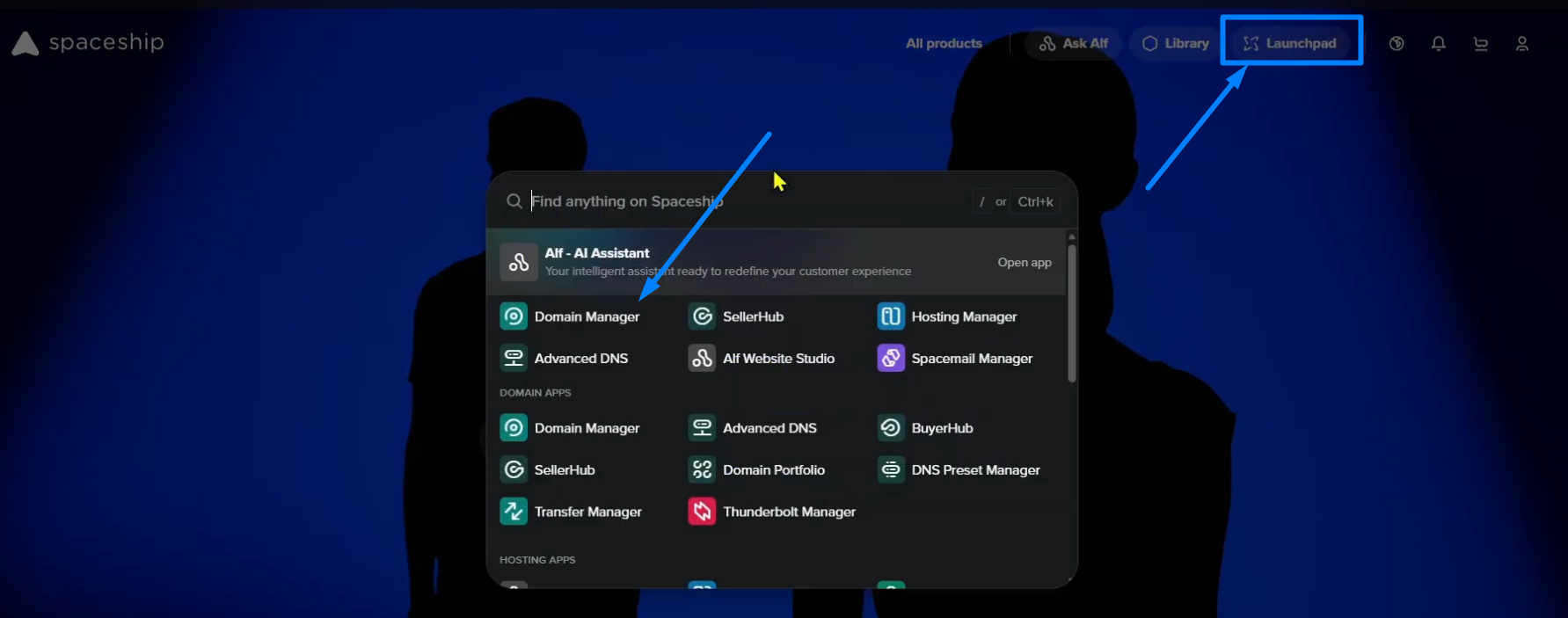Image resolution: width=1568 pixels, height=618 pixels.
Task: Open the shopping cart icon
Action: tap(1481, 43)
